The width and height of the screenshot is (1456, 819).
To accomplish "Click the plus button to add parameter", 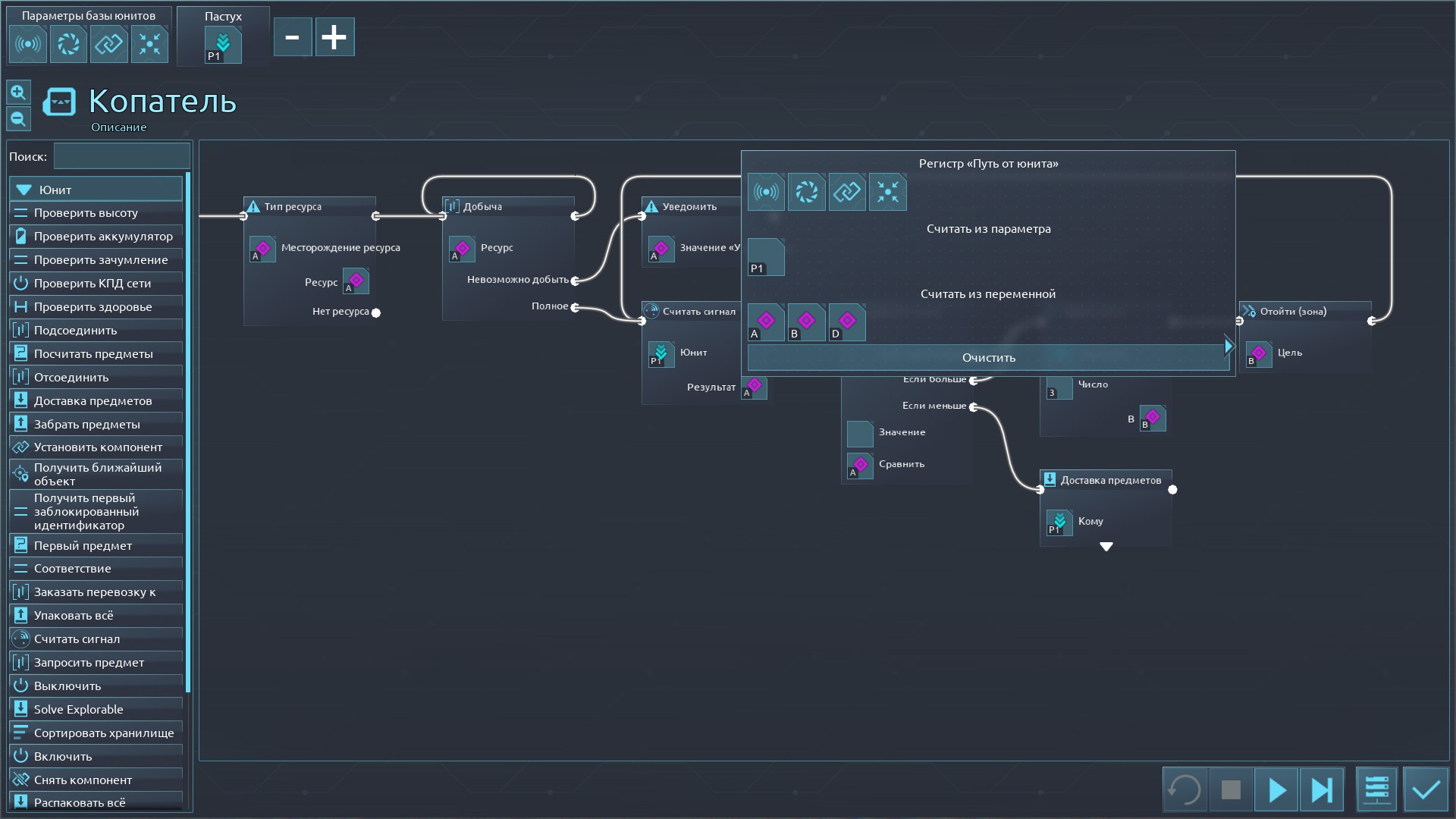I will tap(334, 37).
